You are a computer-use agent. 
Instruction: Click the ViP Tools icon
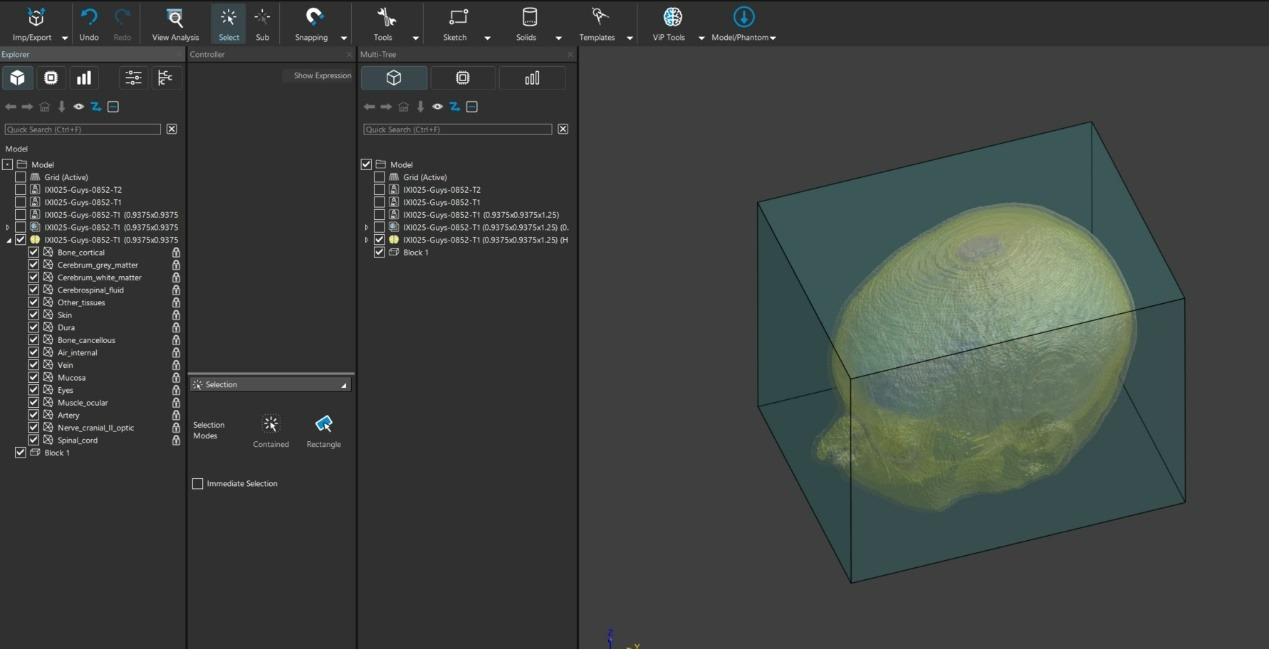673,17
